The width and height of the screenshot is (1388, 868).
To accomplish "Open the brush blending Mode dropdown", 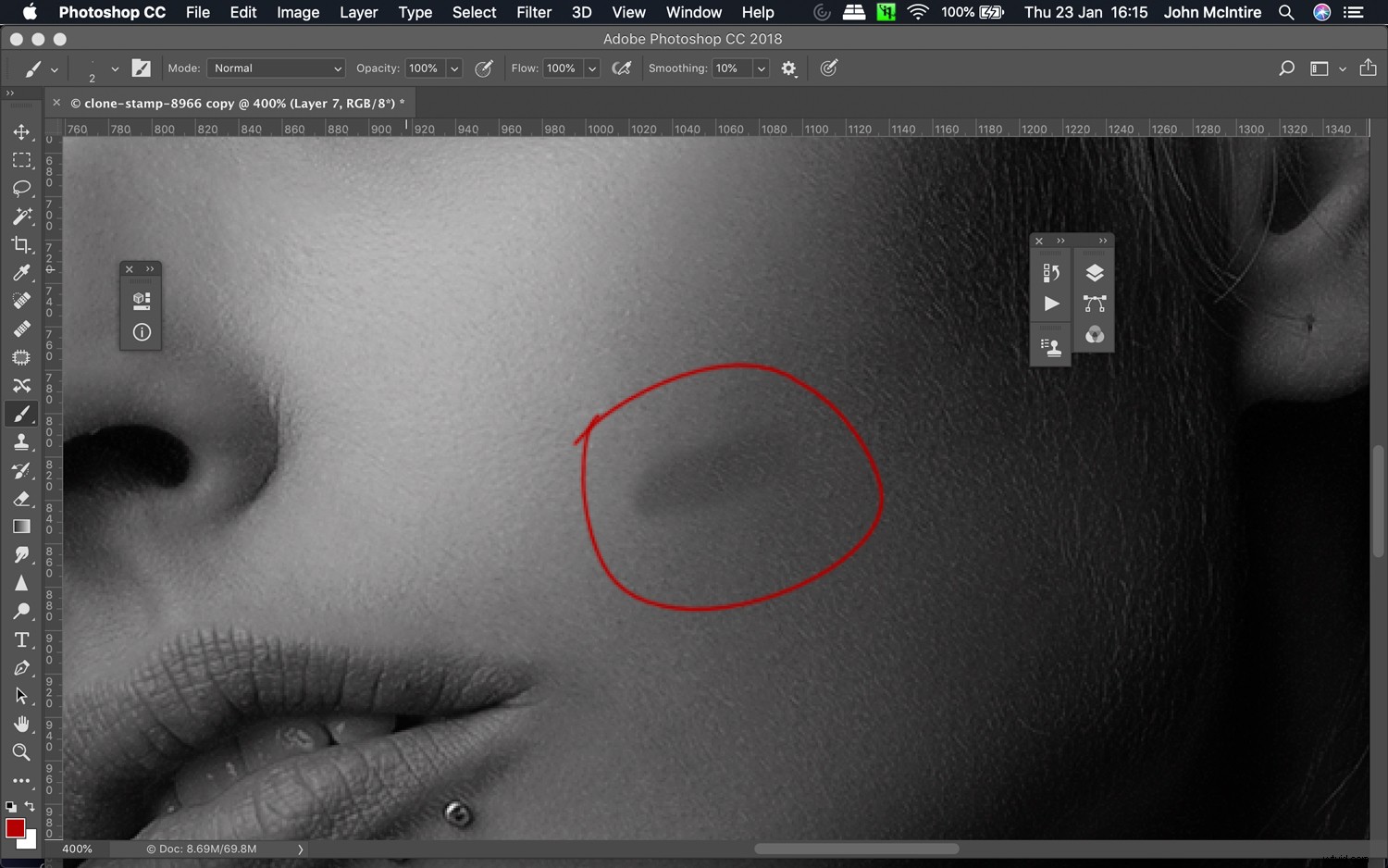I will click(x=276, y=68).
